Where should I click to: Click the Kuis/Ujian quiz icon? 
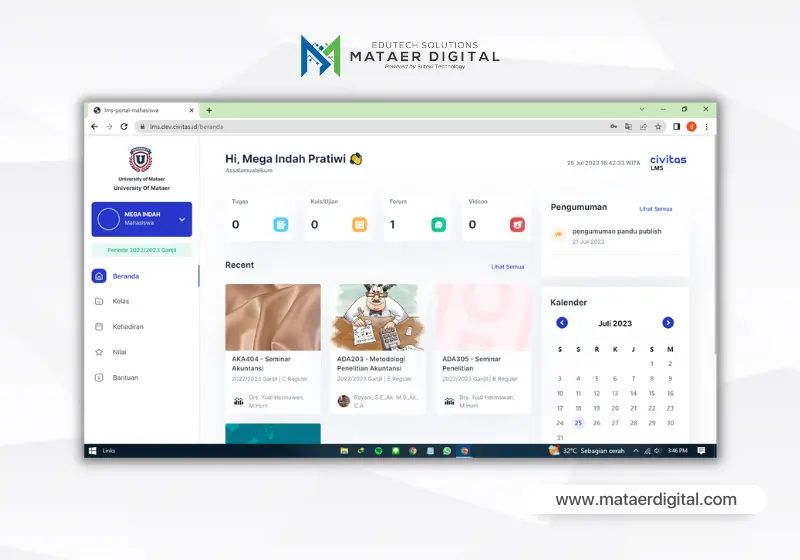pyautogui.click(x=360, y=224)
